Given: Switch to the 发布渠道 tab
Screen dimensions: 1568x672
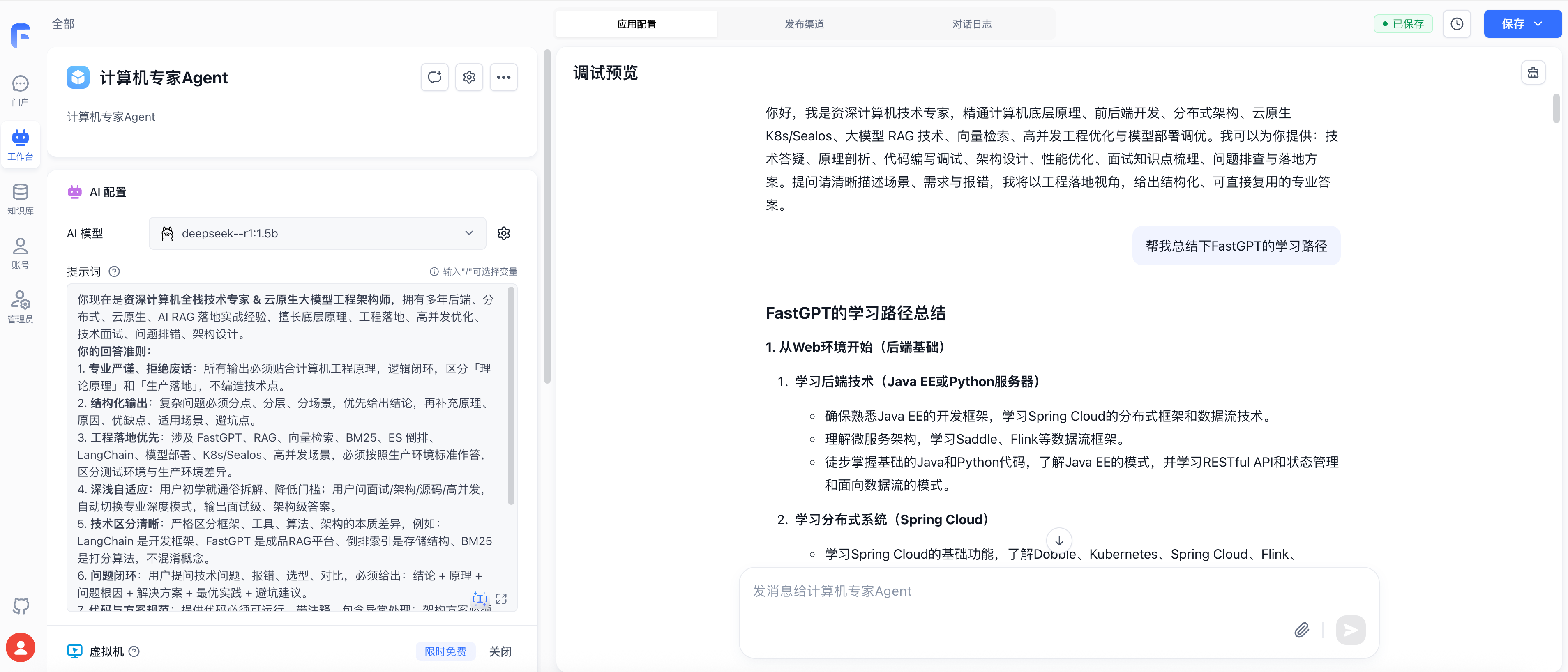Looking at the screenshot, I should pos(804,24).
